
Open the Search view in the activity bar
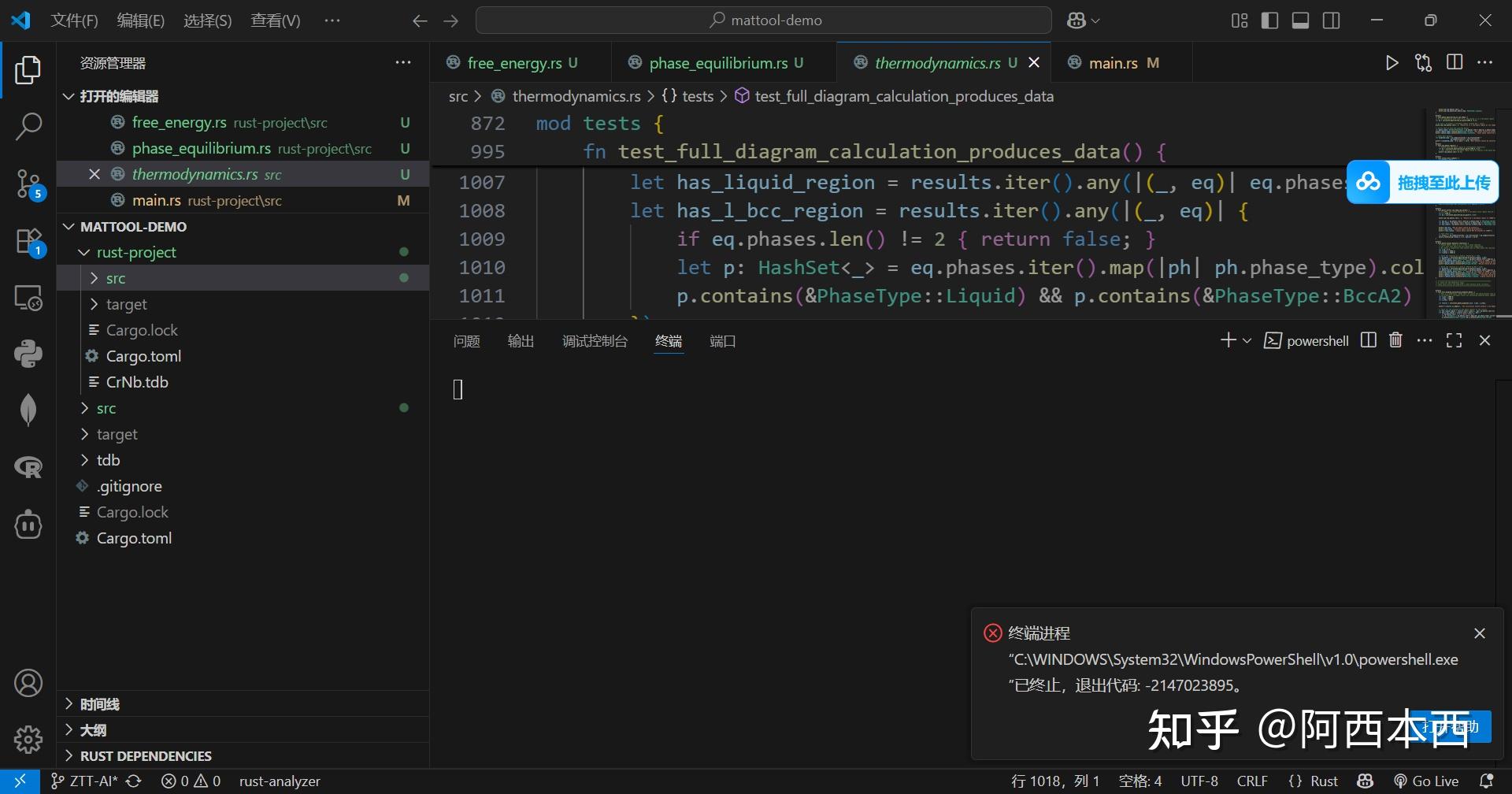[x=28, y=125]
